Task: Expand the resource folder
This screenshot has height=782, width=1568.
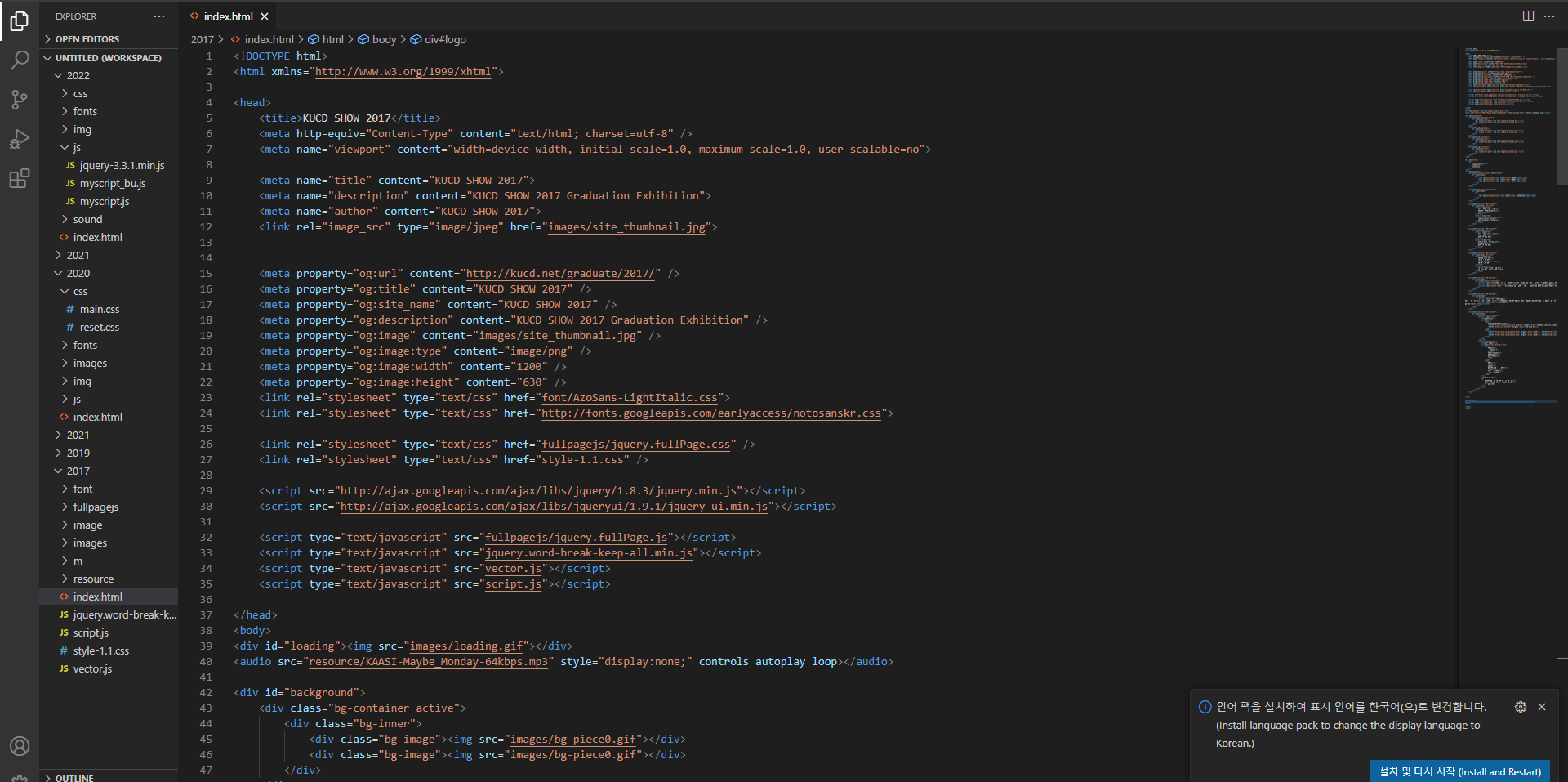Action: tap(109, 579)
